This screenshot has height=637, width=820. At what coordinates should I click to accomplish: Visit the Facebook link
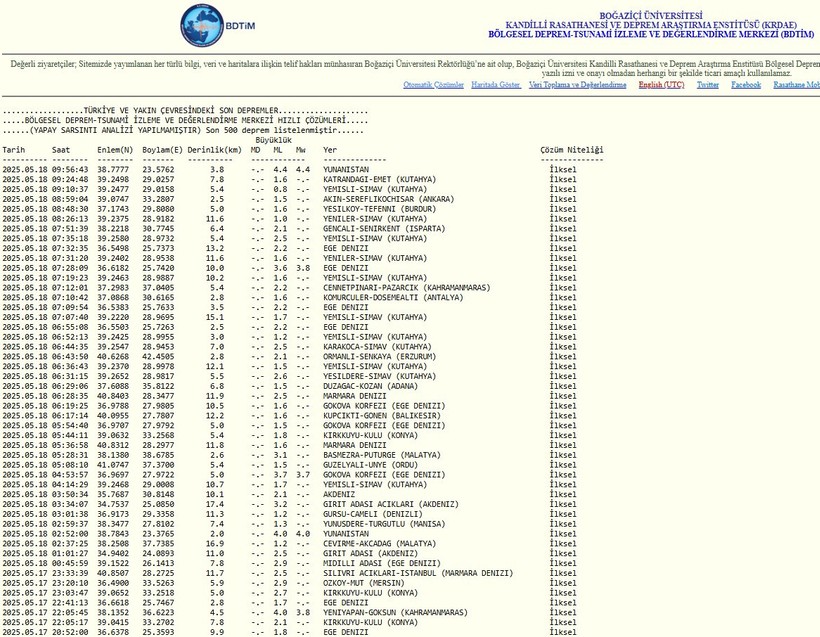[746, 85]
